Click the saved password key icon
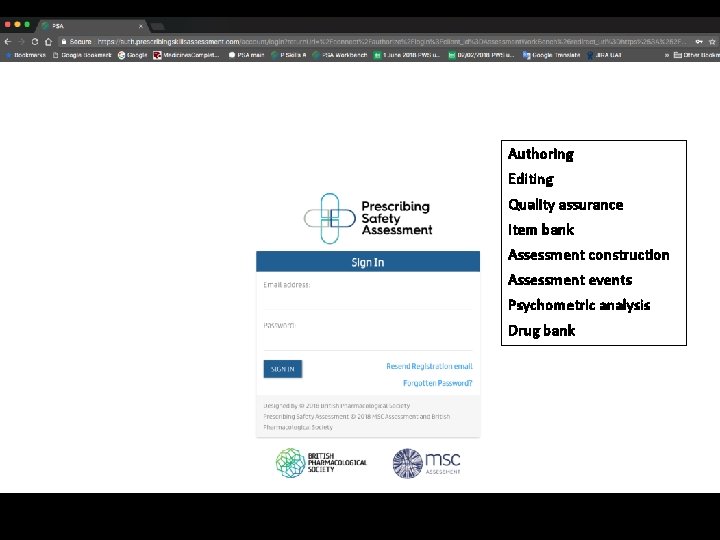Screen dimensions: 720x540 click(699, 41)
